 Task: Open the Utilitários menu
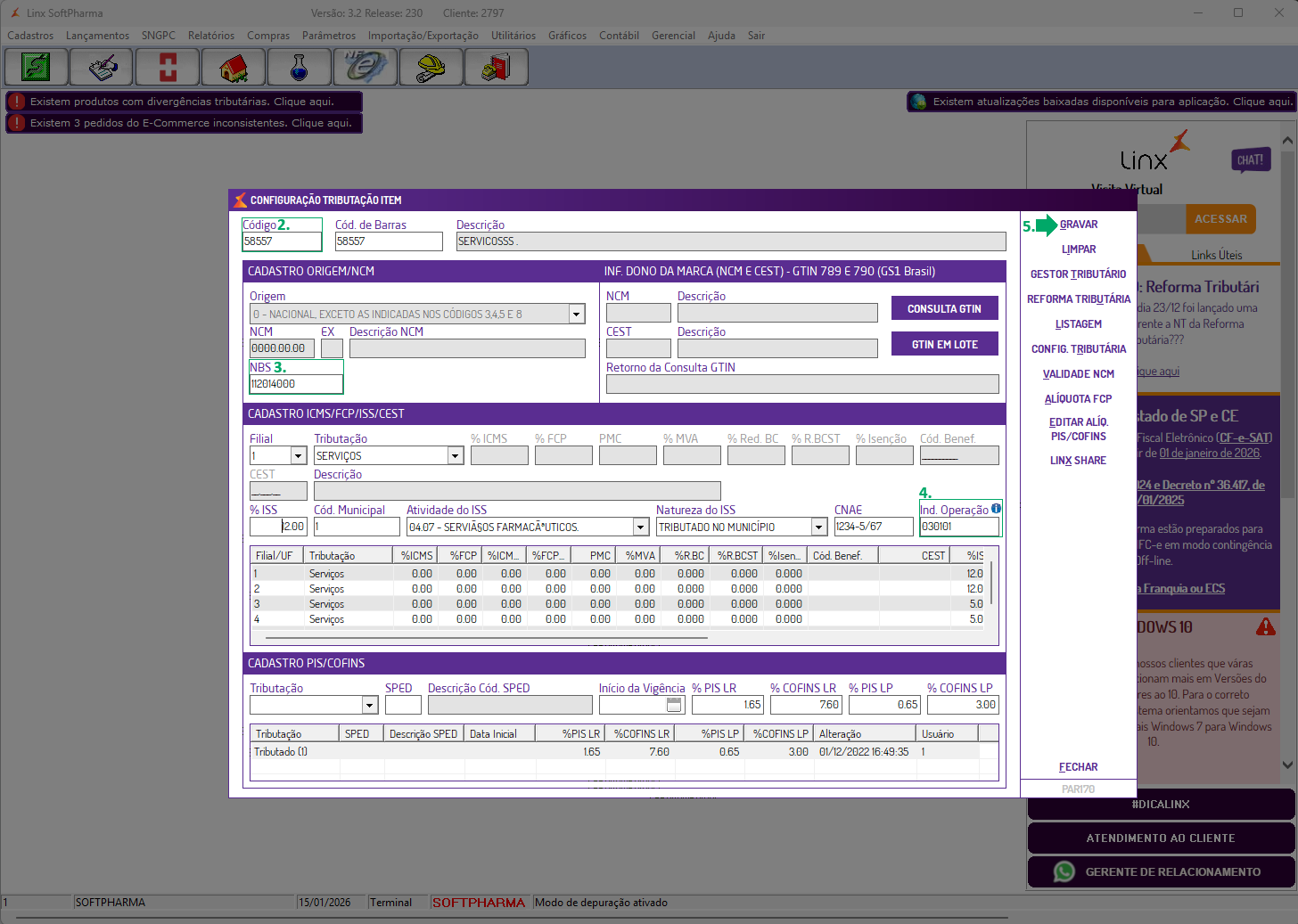pos(513,36)
